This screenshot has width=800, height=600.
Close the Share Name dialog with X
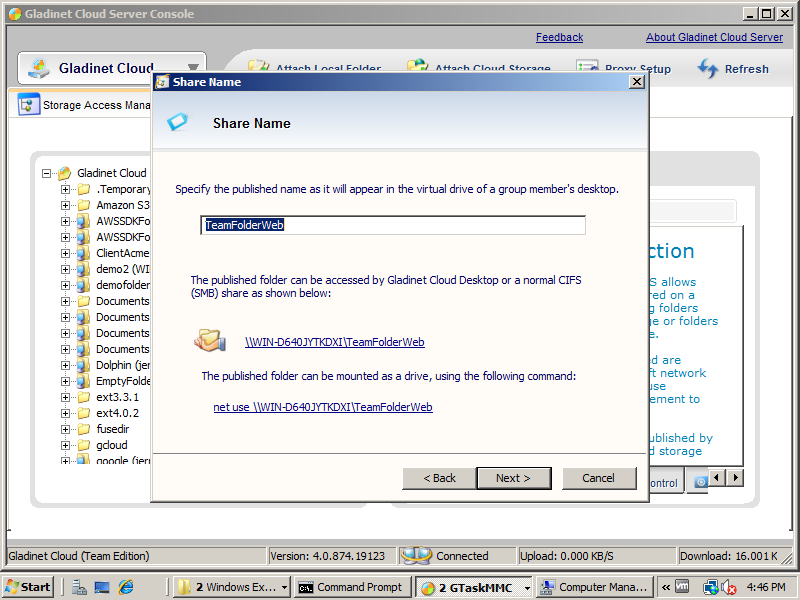(x=636, y=82)
